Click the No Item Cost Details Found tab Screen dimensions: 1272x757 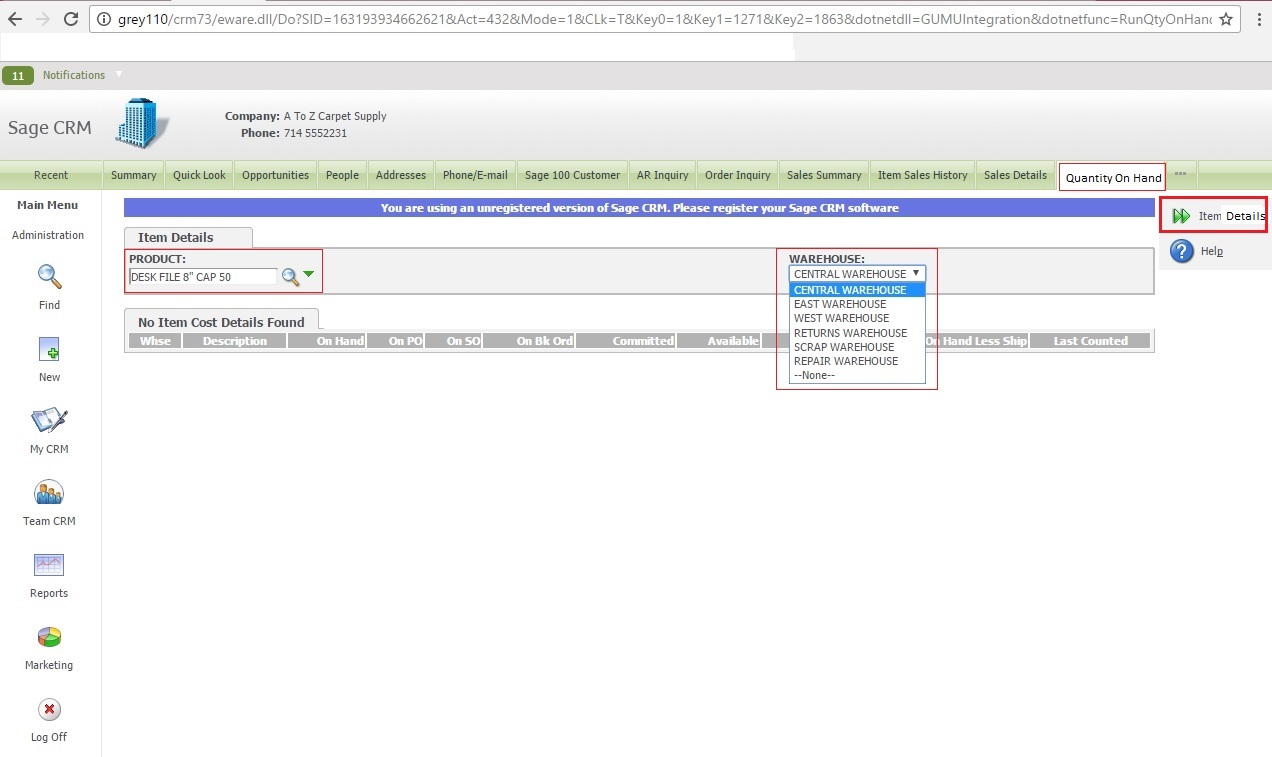click(x=221, y=322)
